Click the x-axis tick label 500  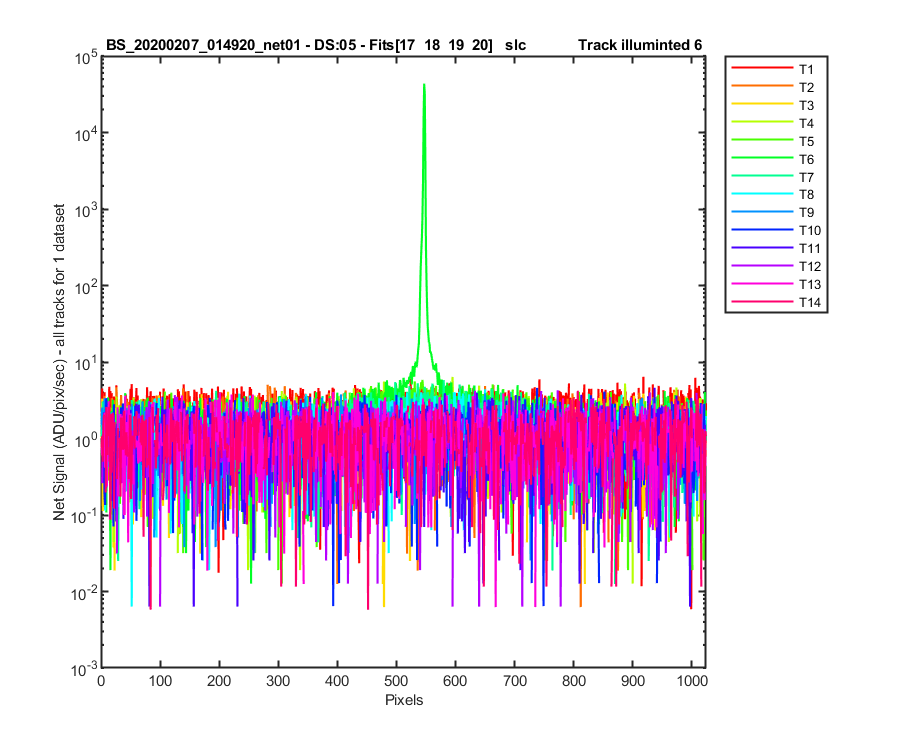pyautogui.click(x=396, y=681)
